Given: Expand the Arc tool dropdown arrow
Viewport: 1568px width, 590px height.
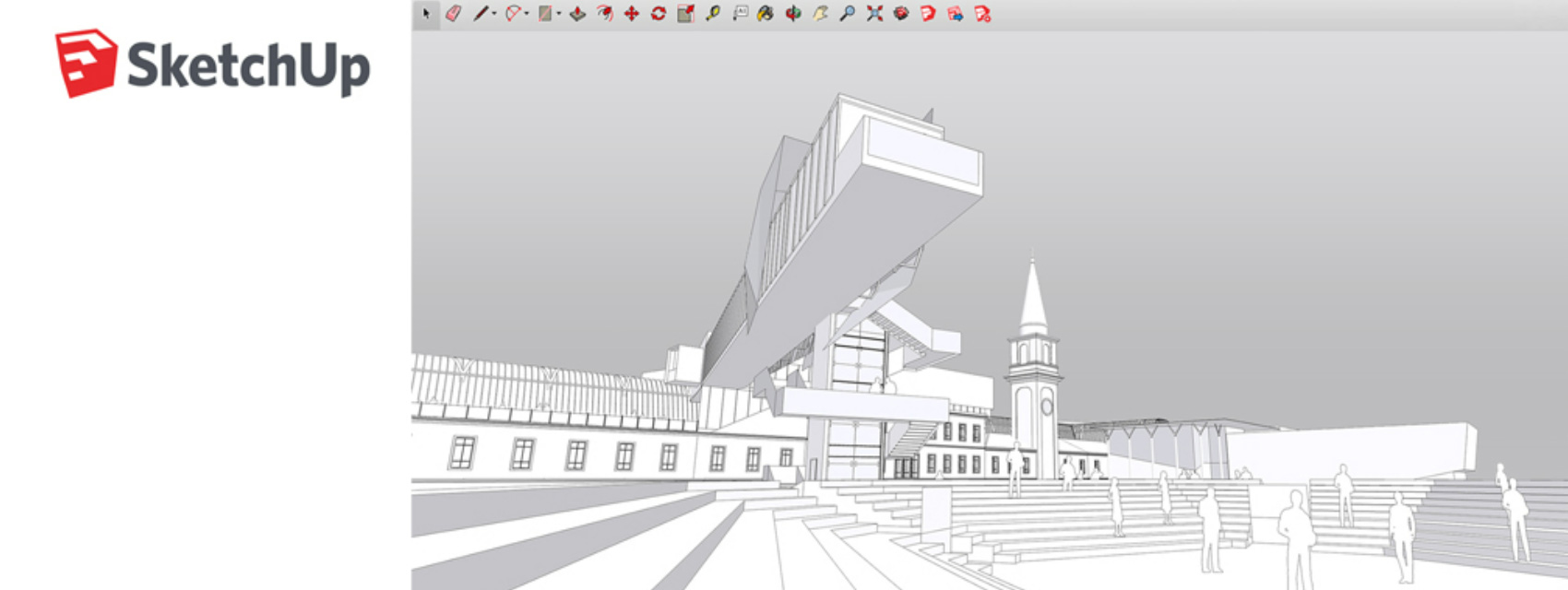Looking at the screenshot, I should [x=527, y=14].
